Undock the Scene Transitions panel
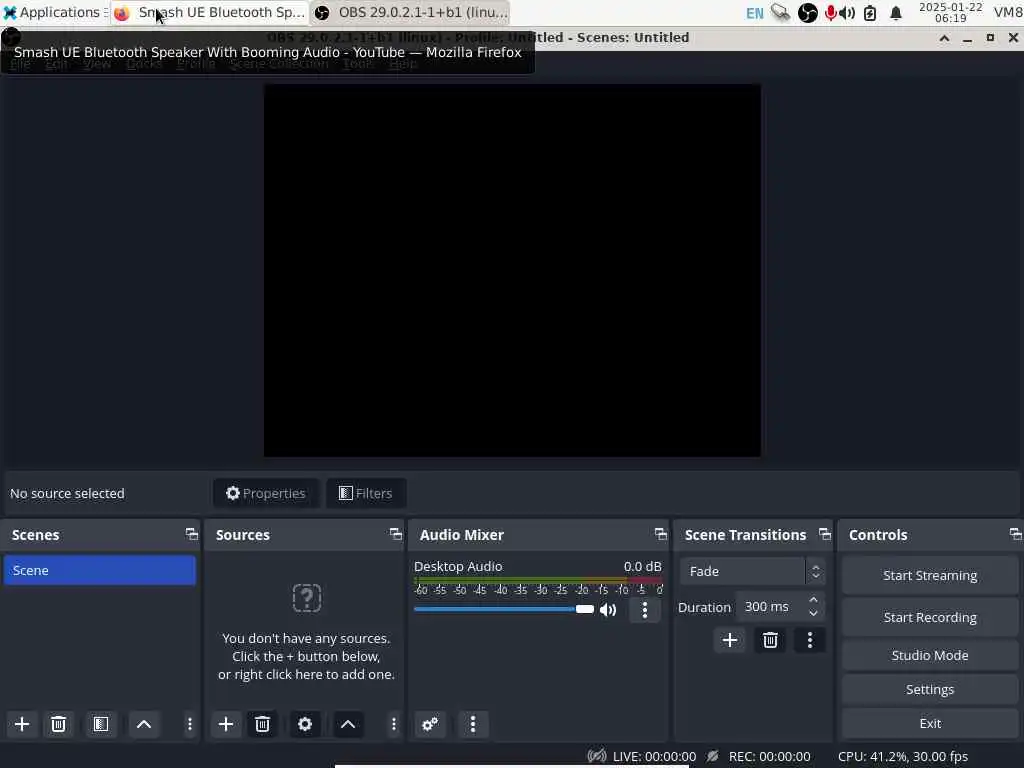Screen dimensions: 1024x768 (825, 534)
